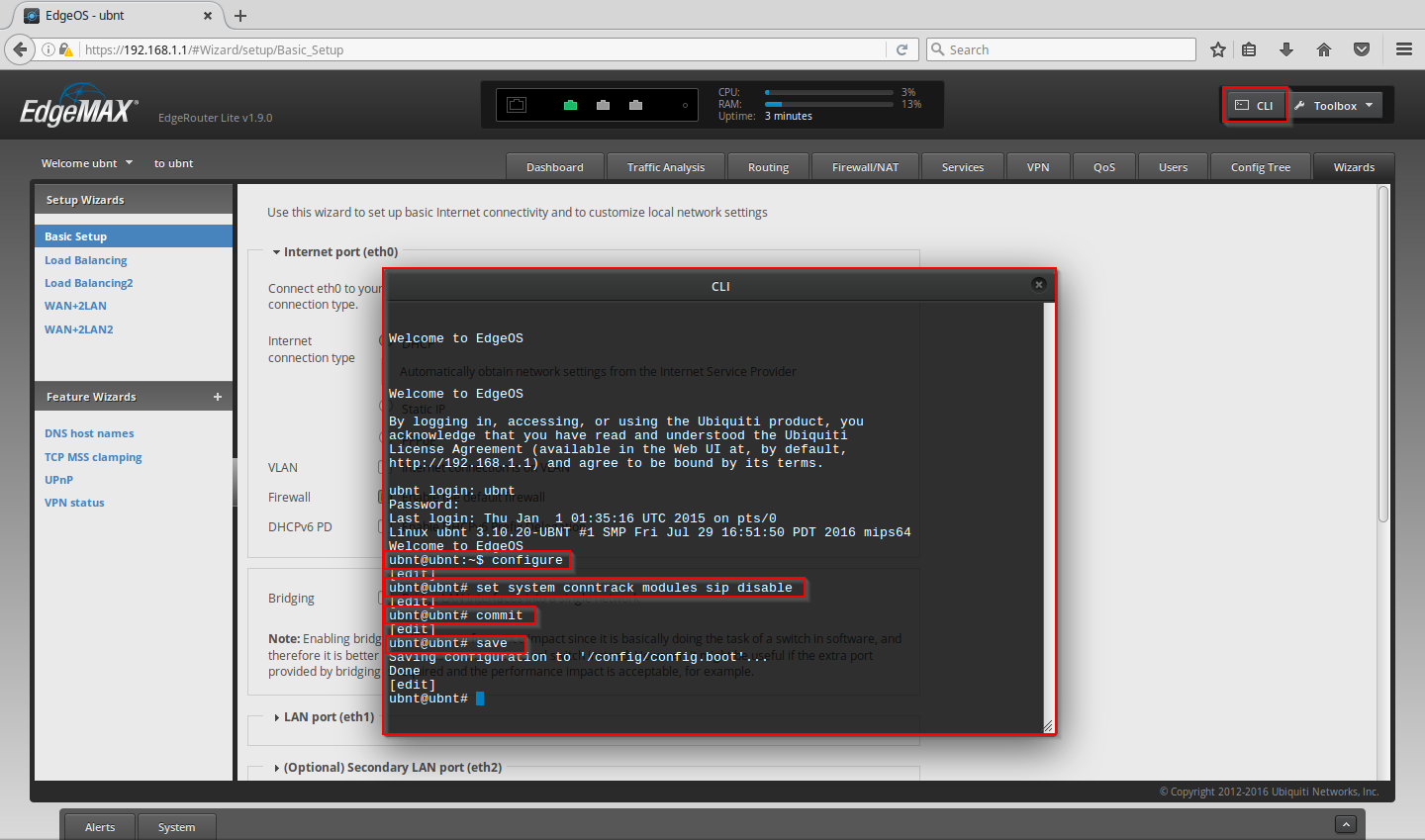Viewport: 1425px width, 840px height.
Task: Switch to the Firewall/NAT tab
Action: (865, 167)
